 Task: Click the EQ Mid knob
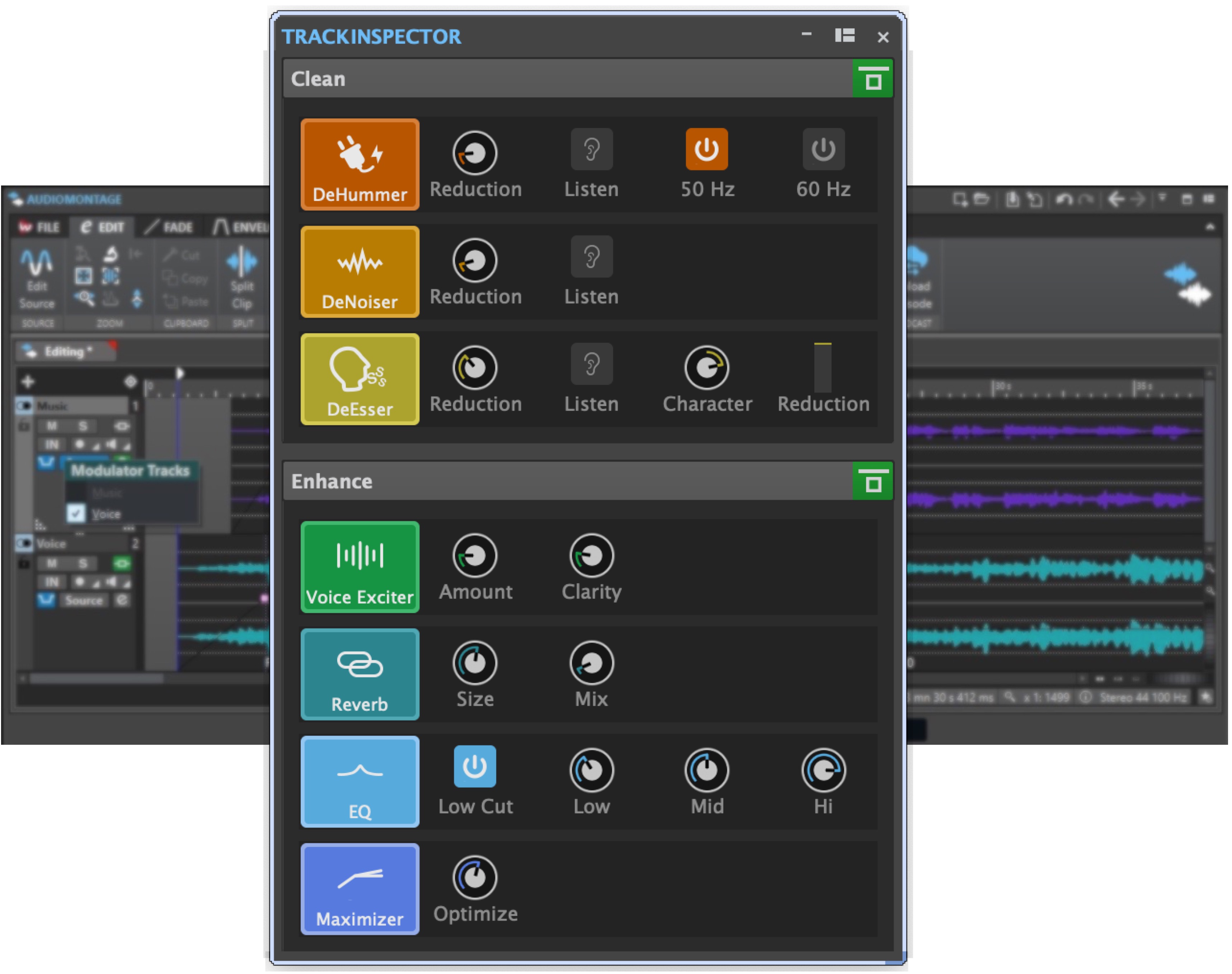pos(707,770)
